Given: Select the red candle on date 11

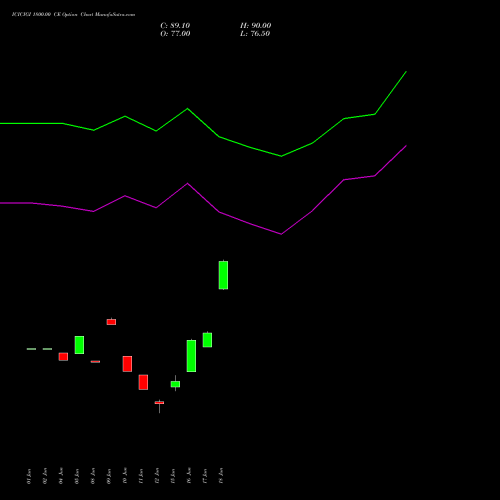Looking at the screenshot, I should [143, 382].
